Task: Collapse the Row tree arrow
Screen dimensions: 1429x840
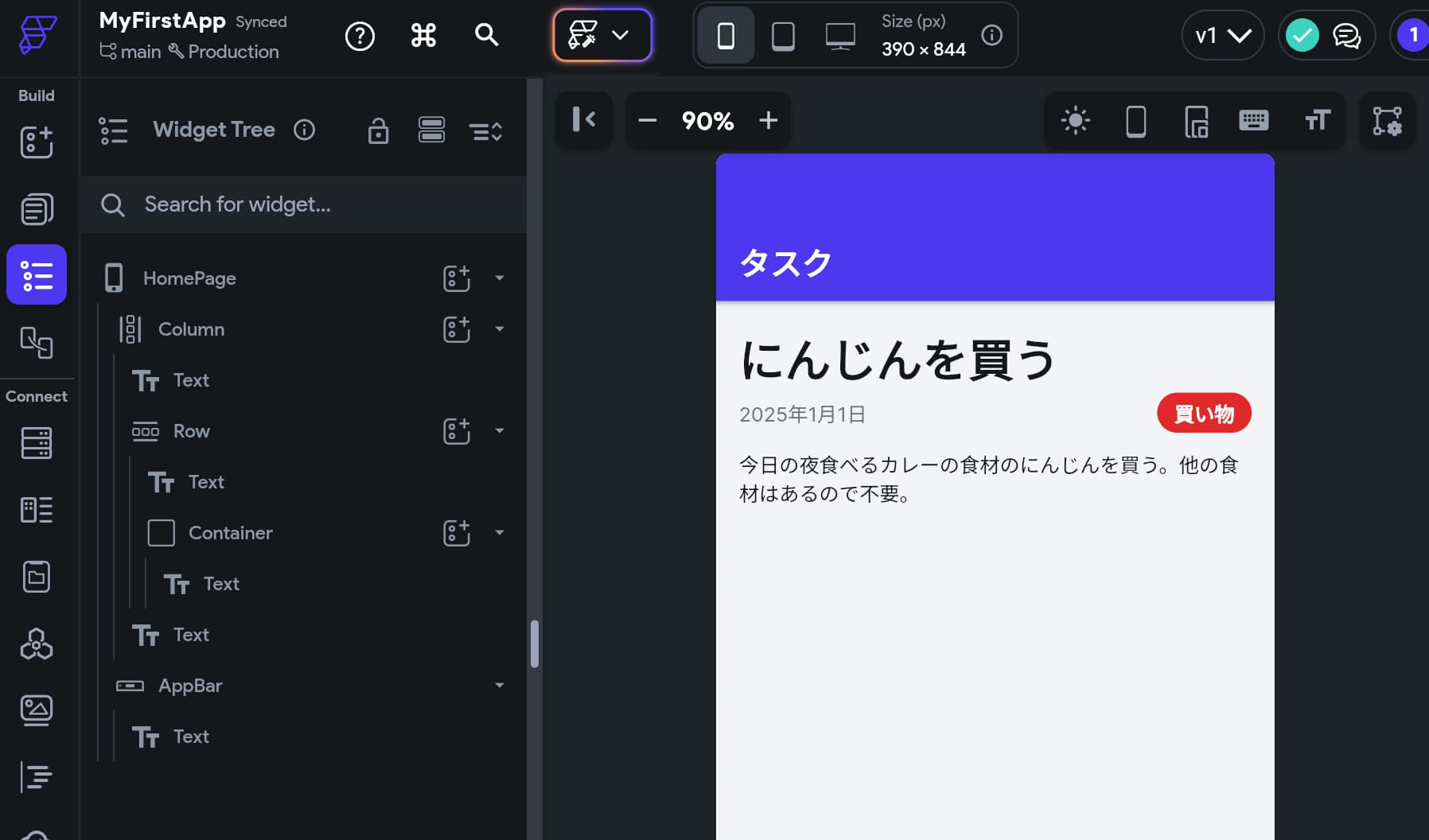Action: tap(500, 431)
